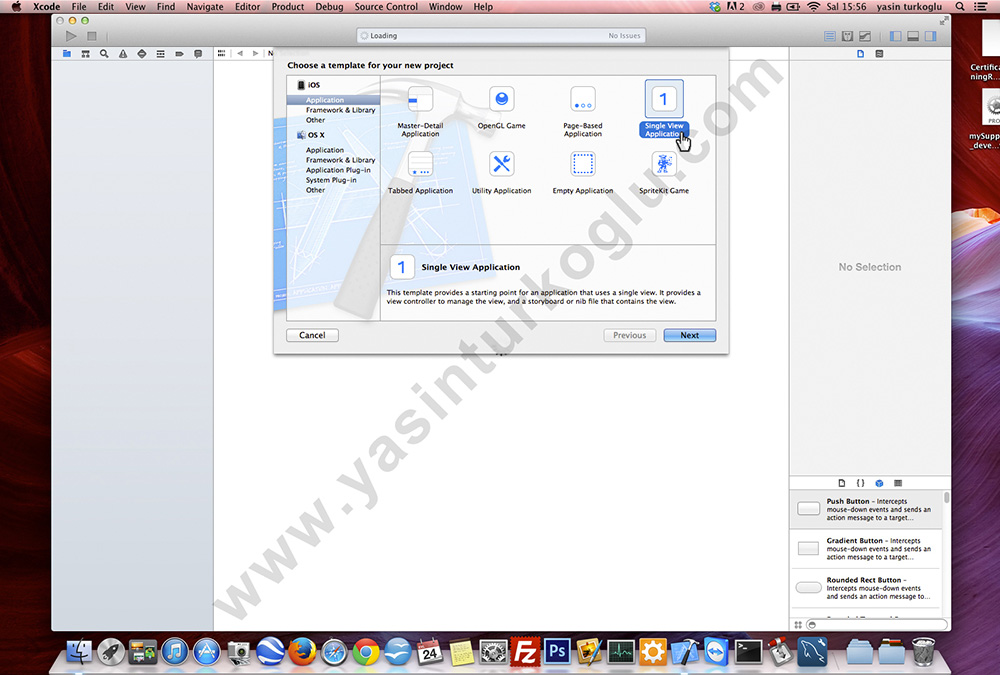Show the Debug navigator
The image size is (1000, 675).
click(x=161, y=54)
